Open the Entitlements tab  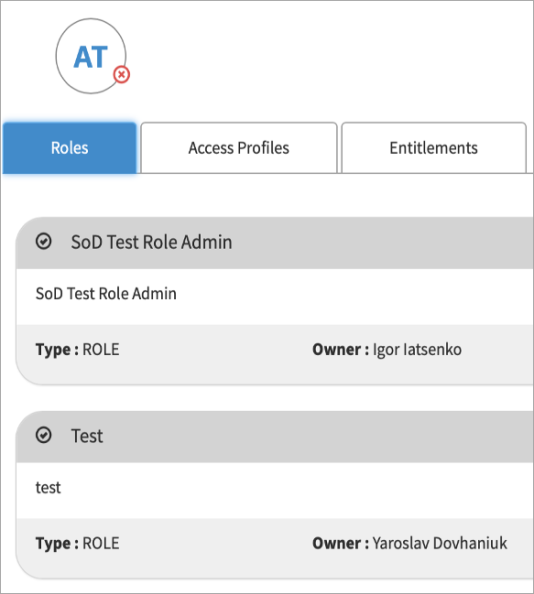[x=434, y=148]
